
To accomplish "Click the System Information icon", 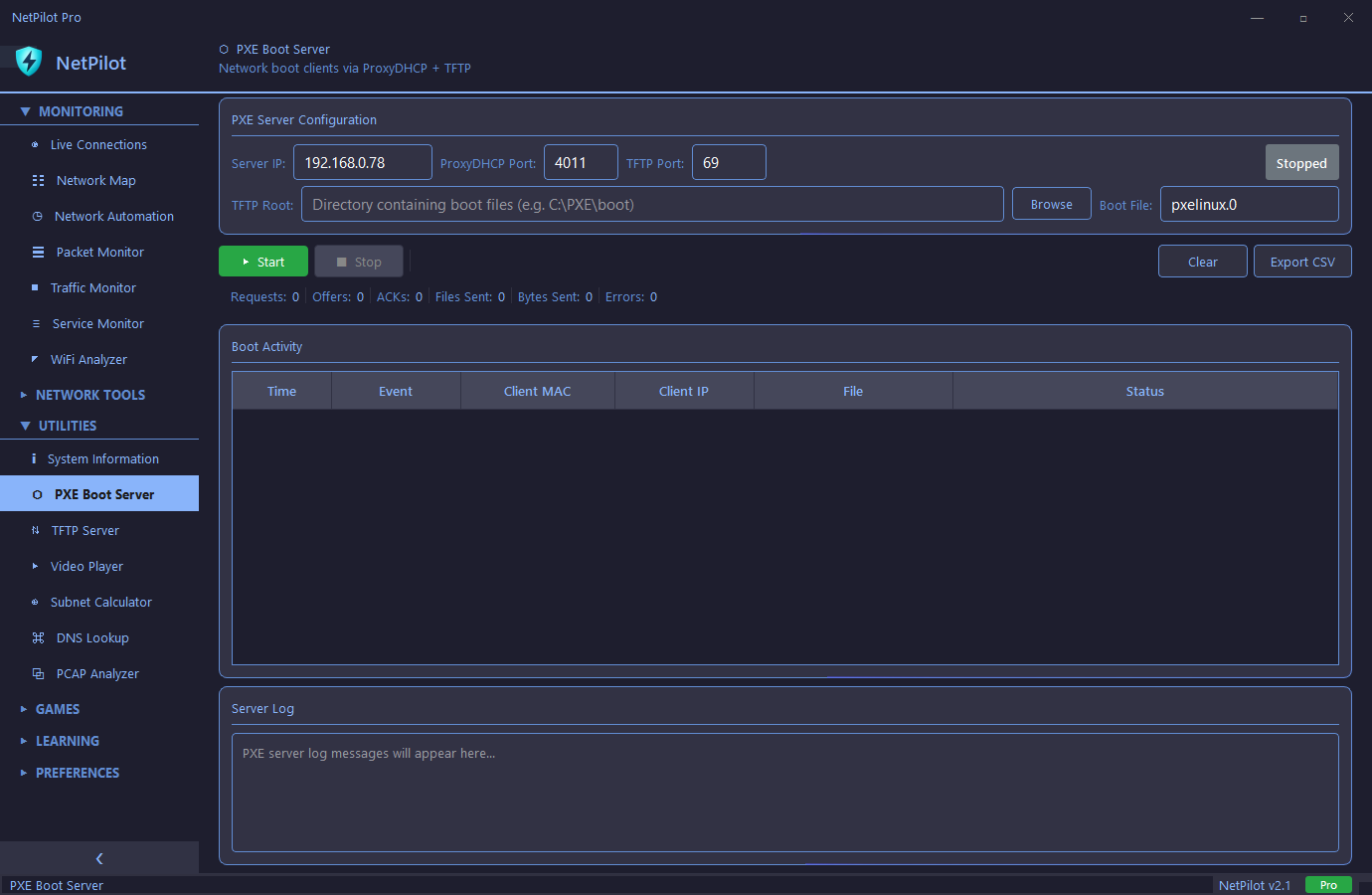I will (x=34, y=459).
